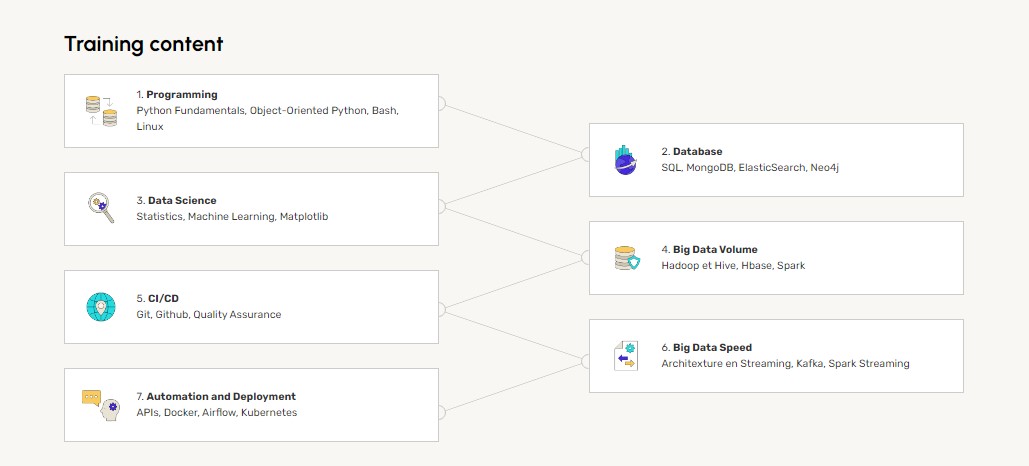
Task: Click the Programming database servers icon
Action: tap(101, 110)
